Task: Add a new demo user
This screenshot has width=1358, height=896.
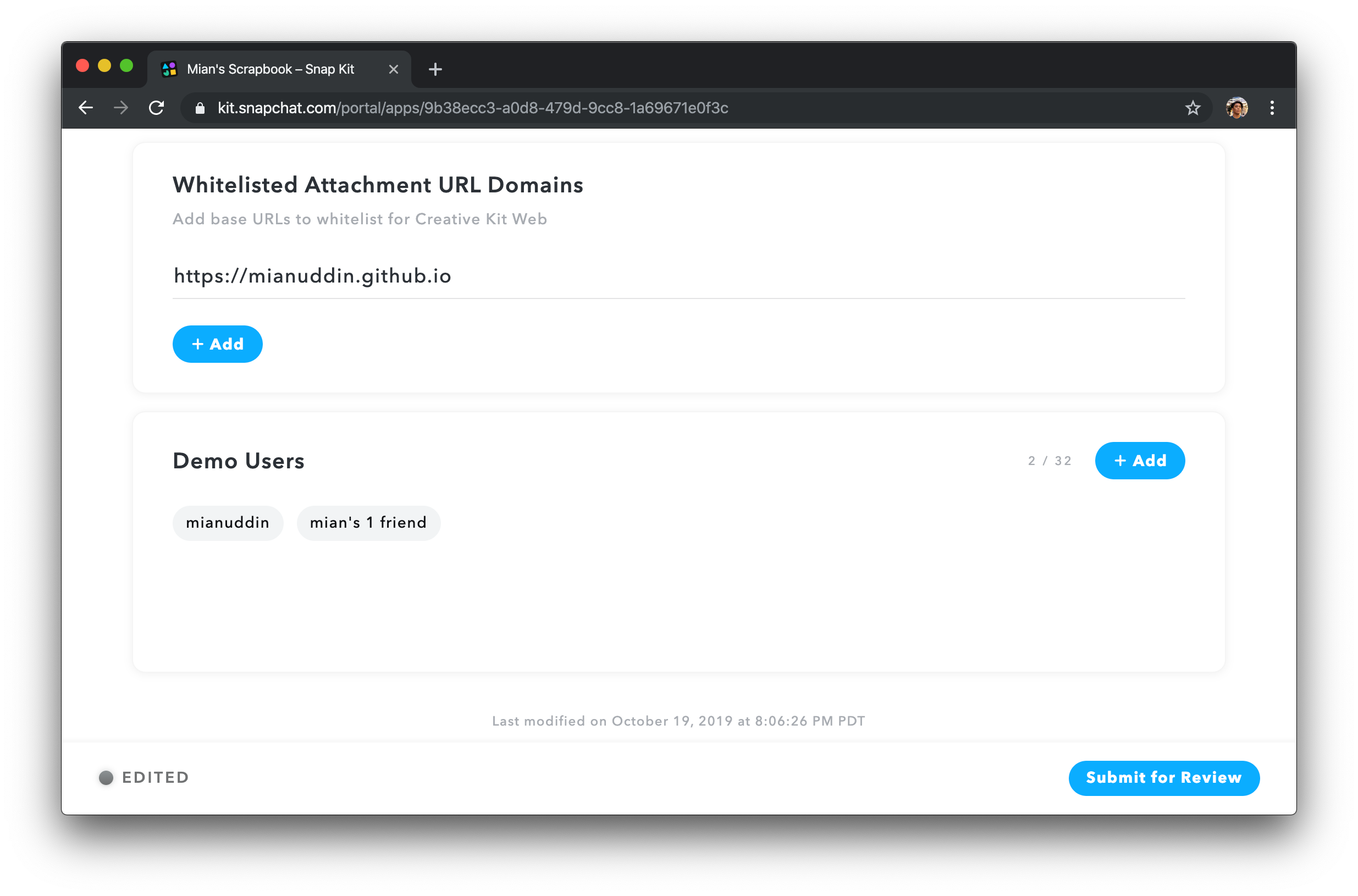Action: coord(1139,461)
